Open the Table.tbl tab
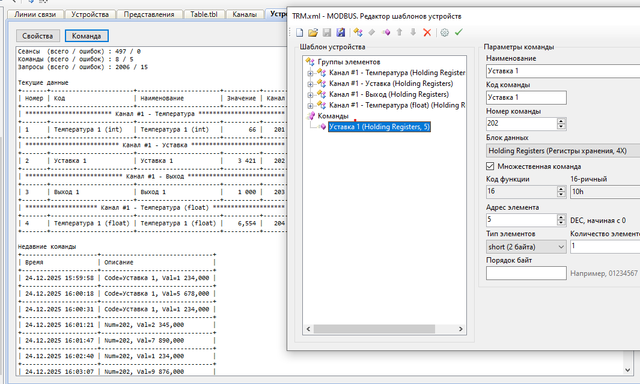The height and width of the screenshot is (384, 640). (204, 14)
